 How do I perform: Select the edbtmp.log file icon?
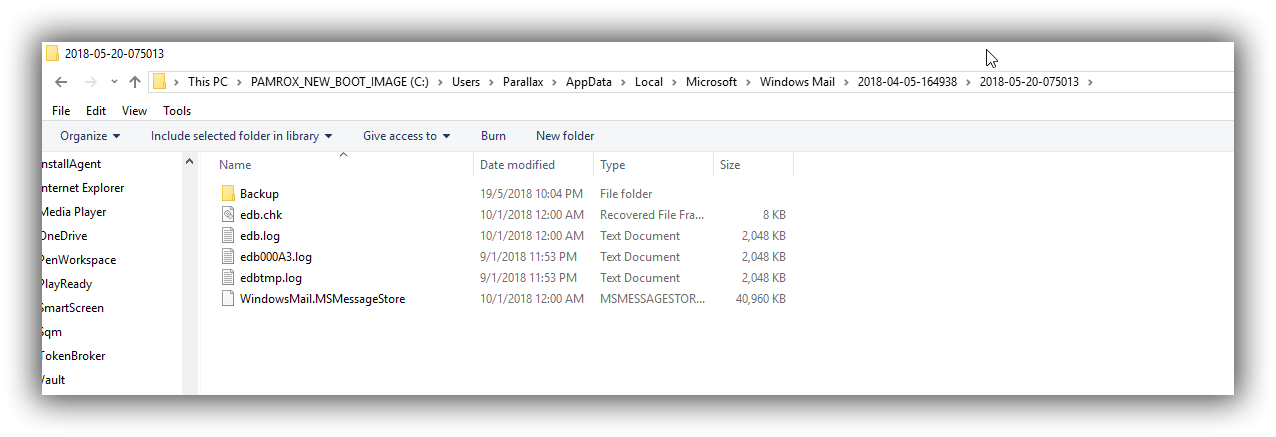(228, 278)
